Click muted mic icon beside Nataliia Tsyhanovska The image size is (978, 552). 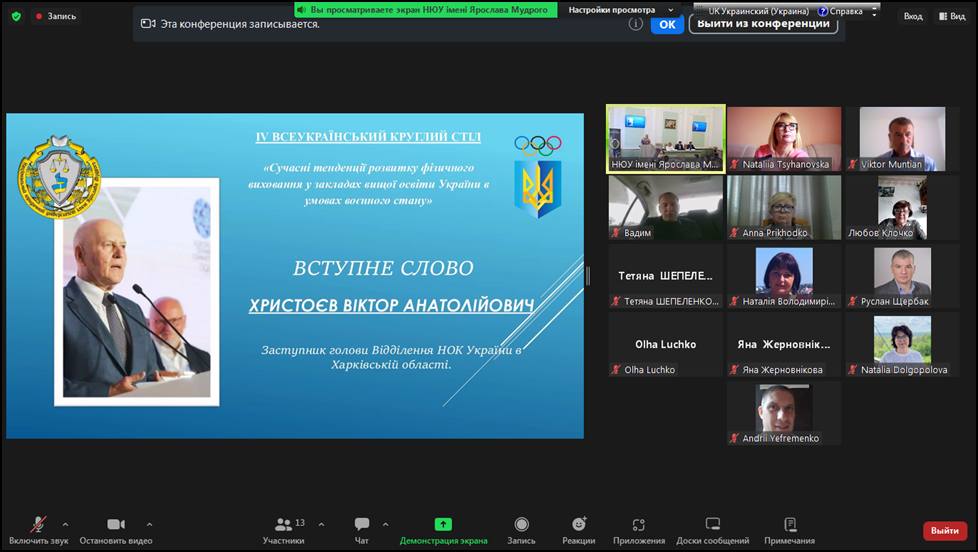click(x=735, y=164)
